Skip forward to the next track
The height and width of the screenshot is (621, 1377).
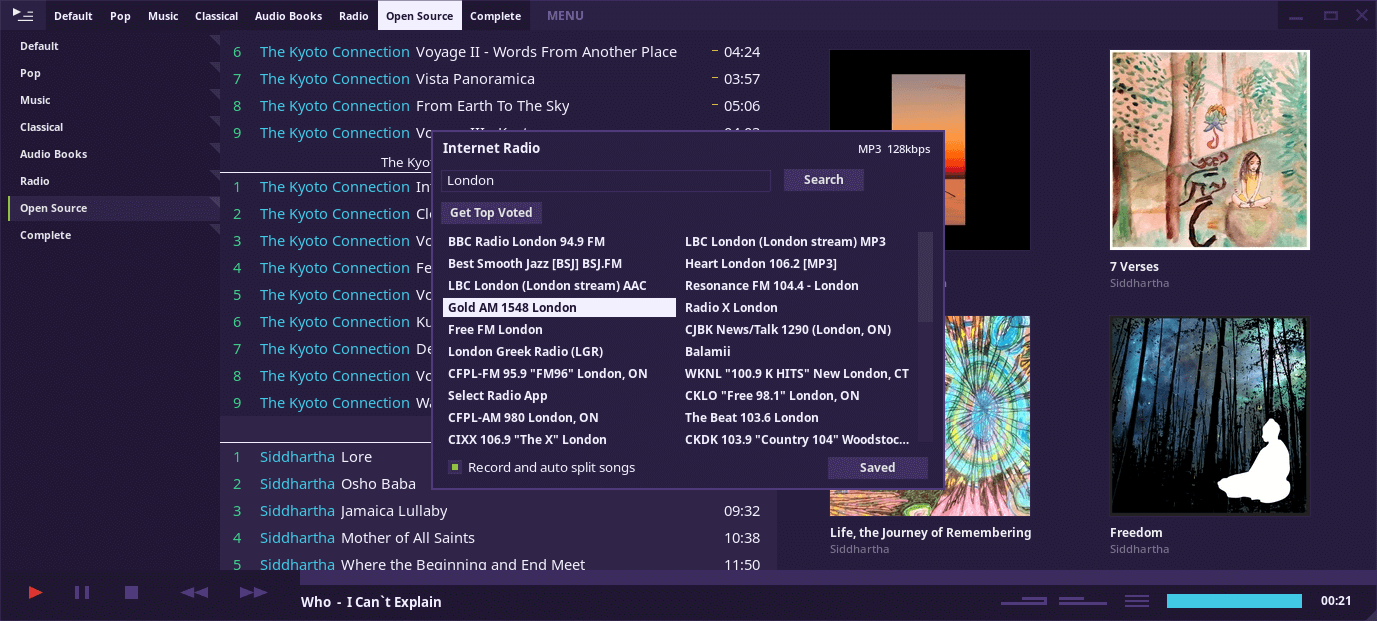tap(254, 592)
